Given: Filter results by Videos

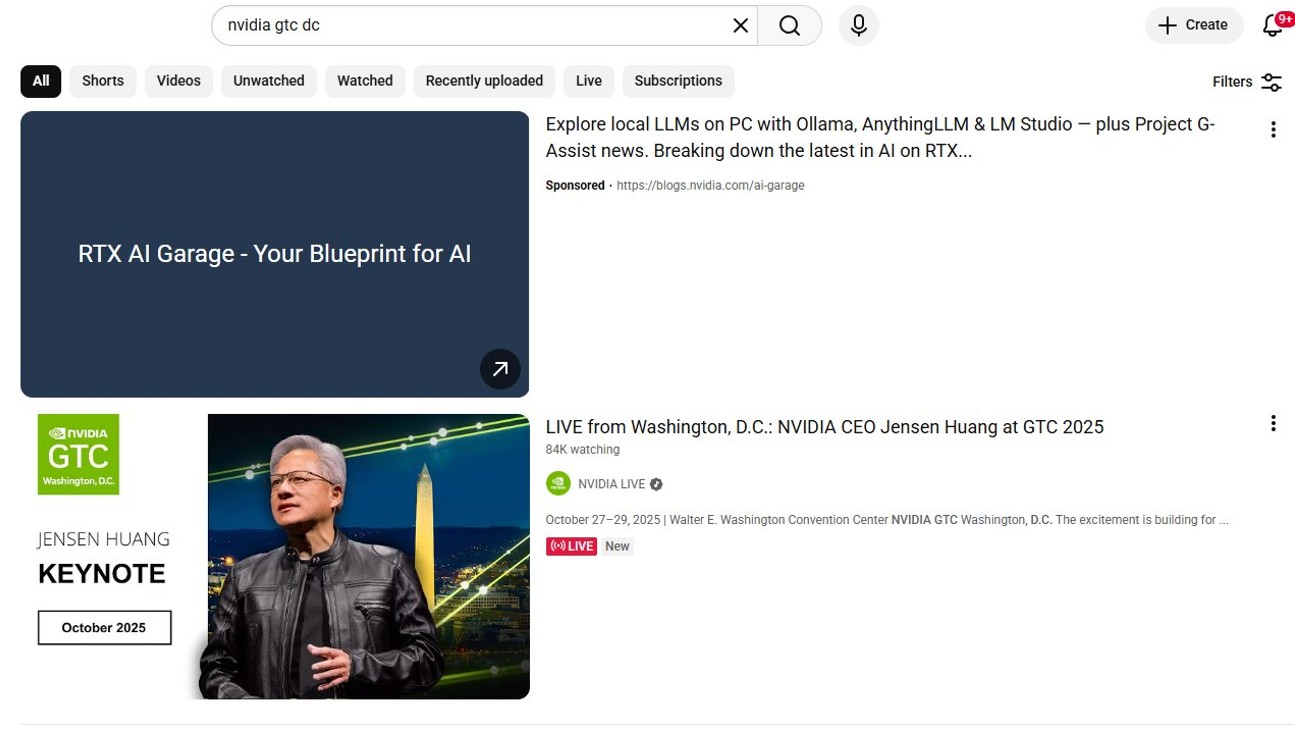Looking at the screenshot, I should coord(178,81).
